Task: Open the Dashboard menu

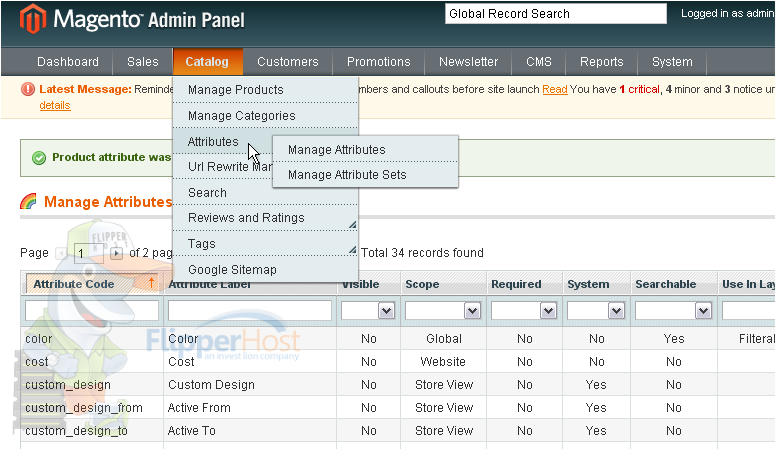Action: coord(68,62)
